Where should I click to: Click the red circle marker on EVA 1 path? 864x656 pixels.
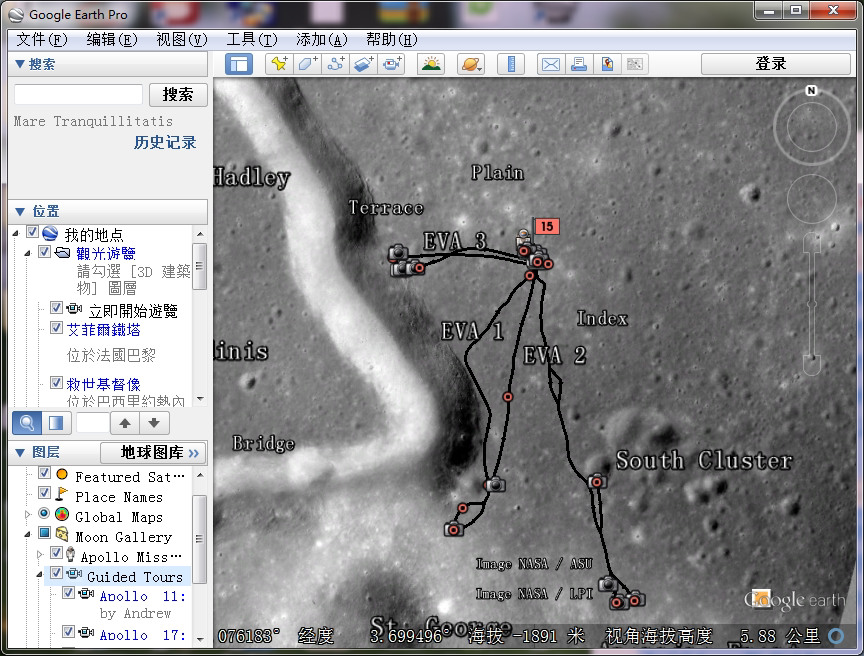coord(507,397)
